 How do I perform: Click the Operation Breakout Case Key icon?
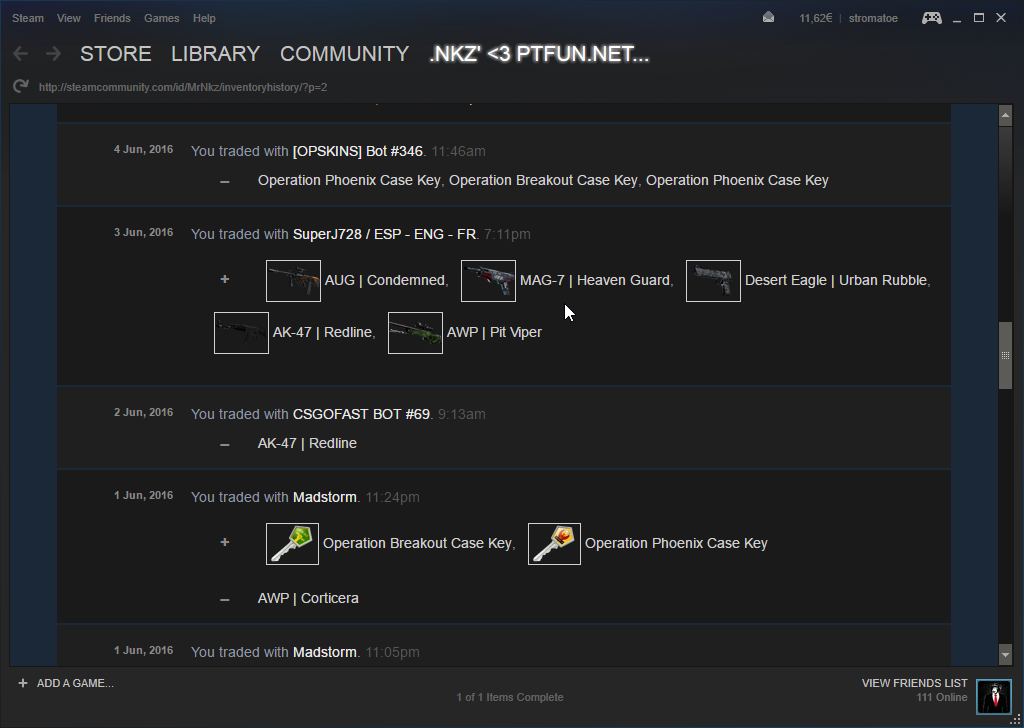(293, 544)
